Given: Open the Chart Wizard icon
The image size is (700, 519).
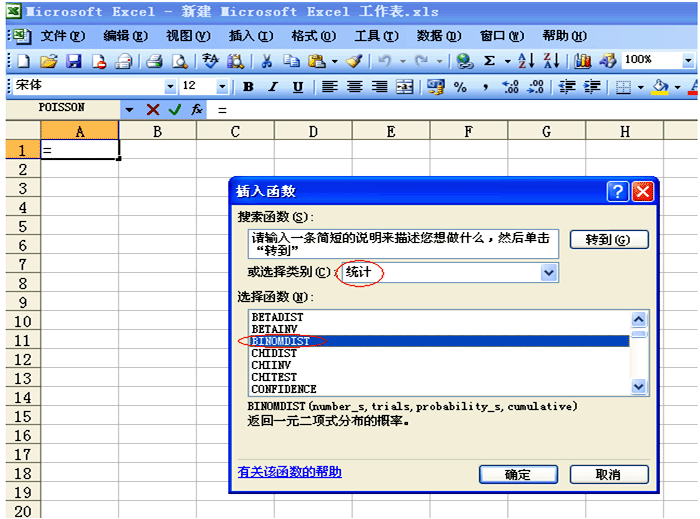Looking at the screenshot, I should point(583,61).
